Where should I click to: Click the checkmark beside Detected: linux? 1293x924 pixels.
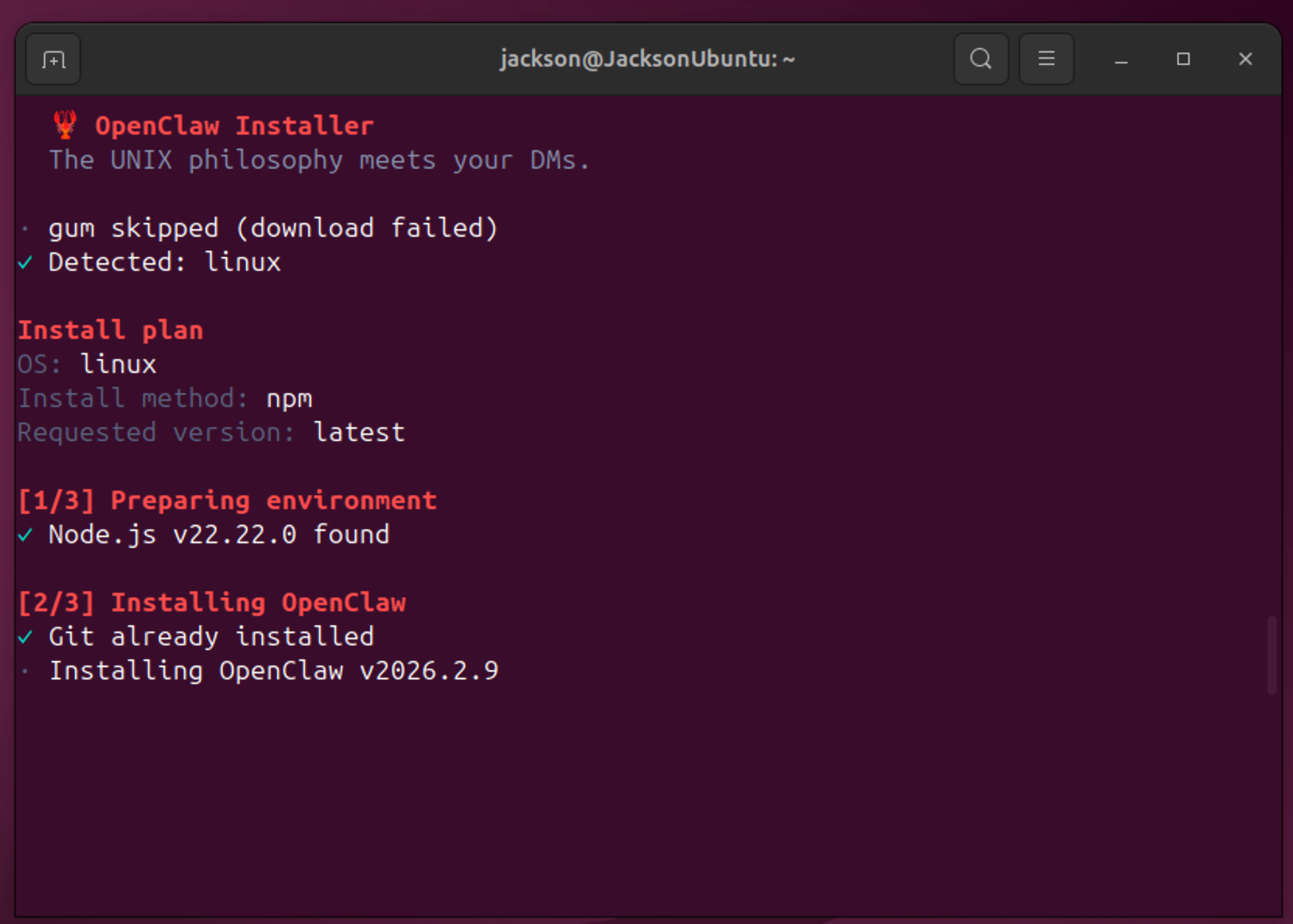pyautogui.click(x=26, y=263)
